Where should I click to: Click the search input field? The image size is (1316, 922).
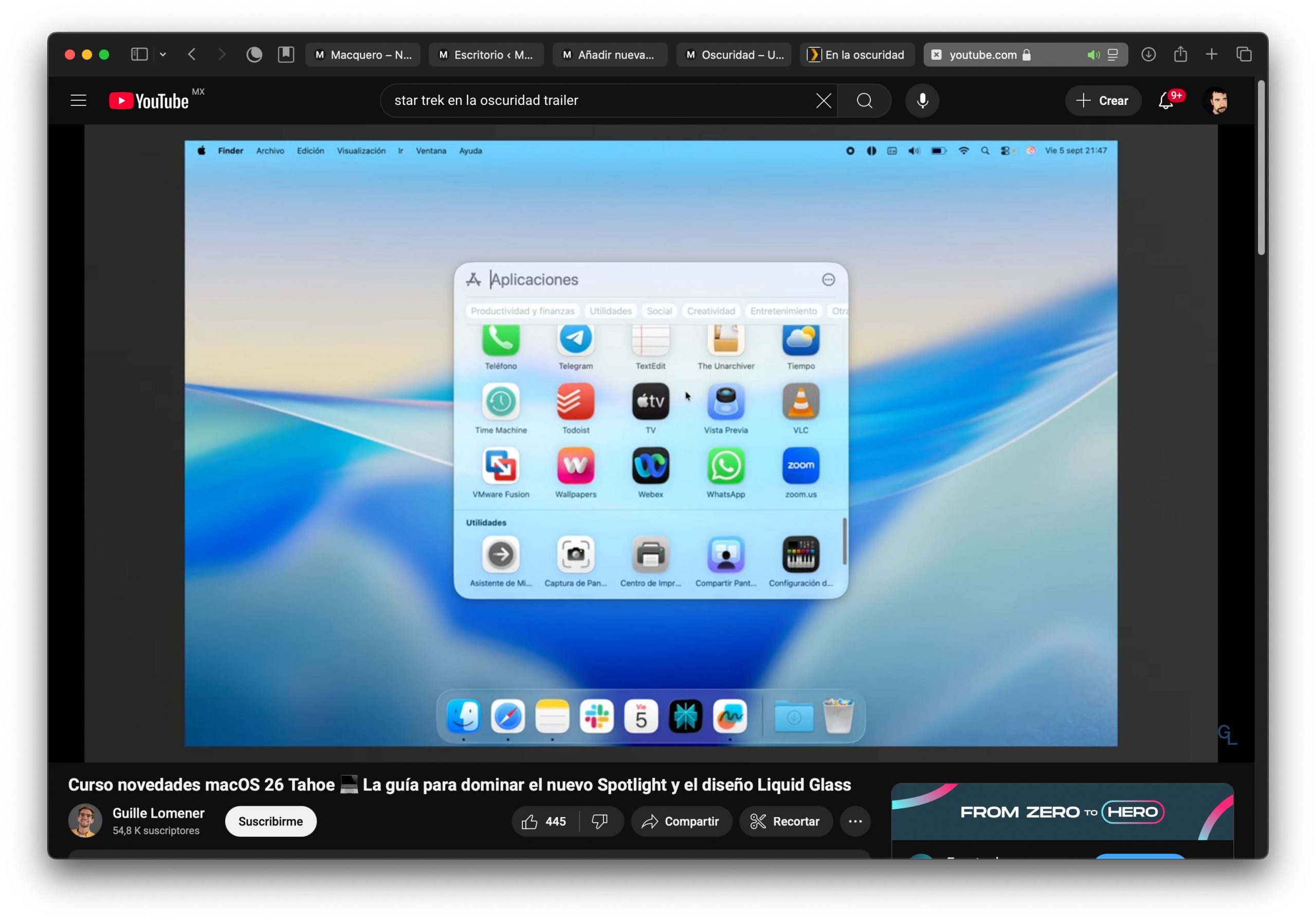pos(602,100)
